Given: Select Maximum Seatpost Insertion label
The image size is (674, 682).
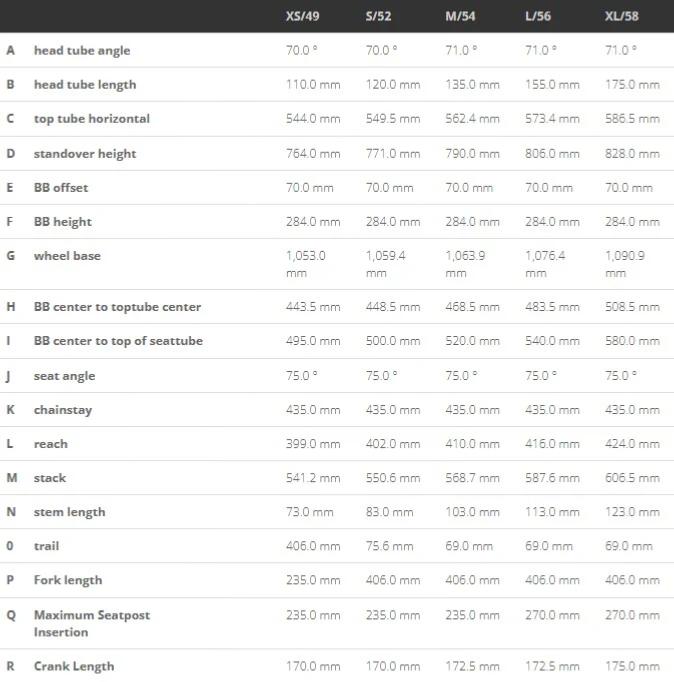Looking at the screenshot, I should (x=92, y=624).
